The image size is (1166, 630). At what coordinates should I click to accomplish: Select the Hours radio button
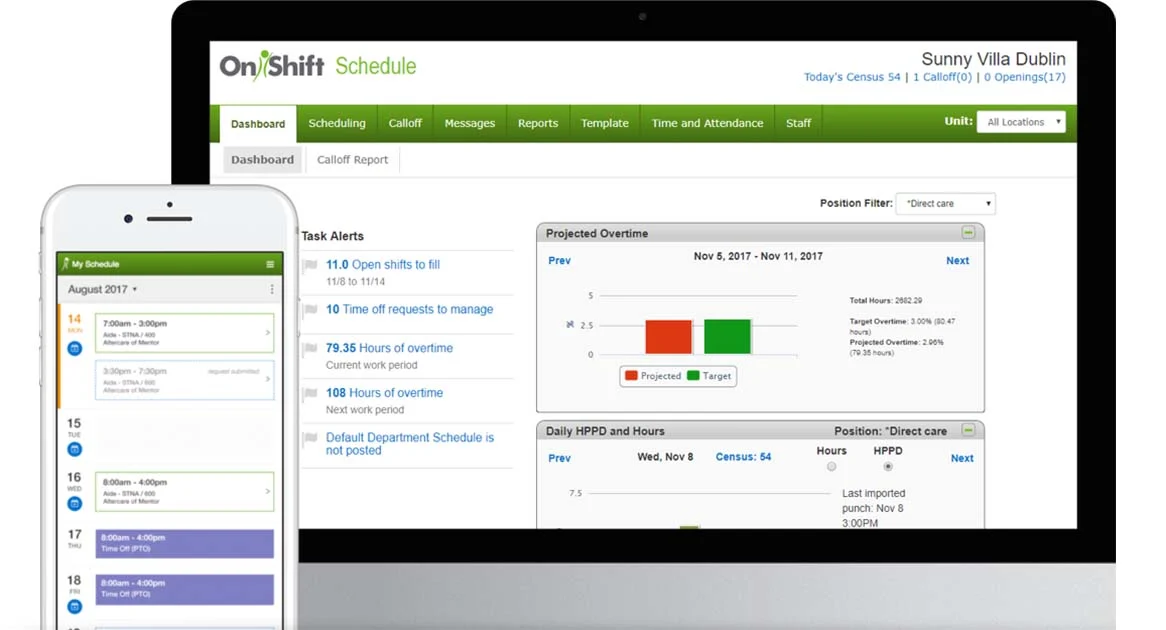pyautogui.click(x=831, y=467)
